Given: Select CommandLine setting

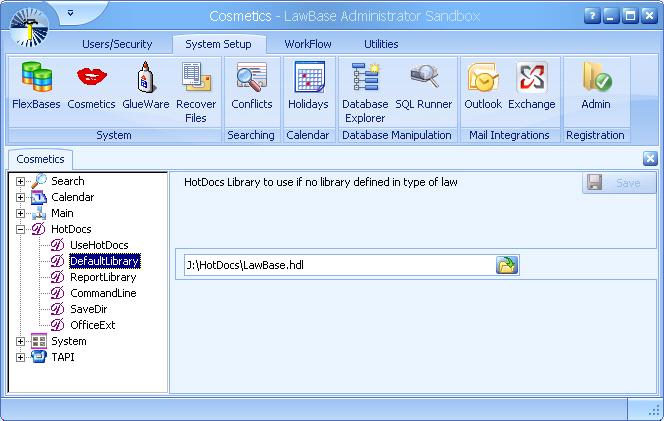Looking at the screenshot, I should [103, 293].
